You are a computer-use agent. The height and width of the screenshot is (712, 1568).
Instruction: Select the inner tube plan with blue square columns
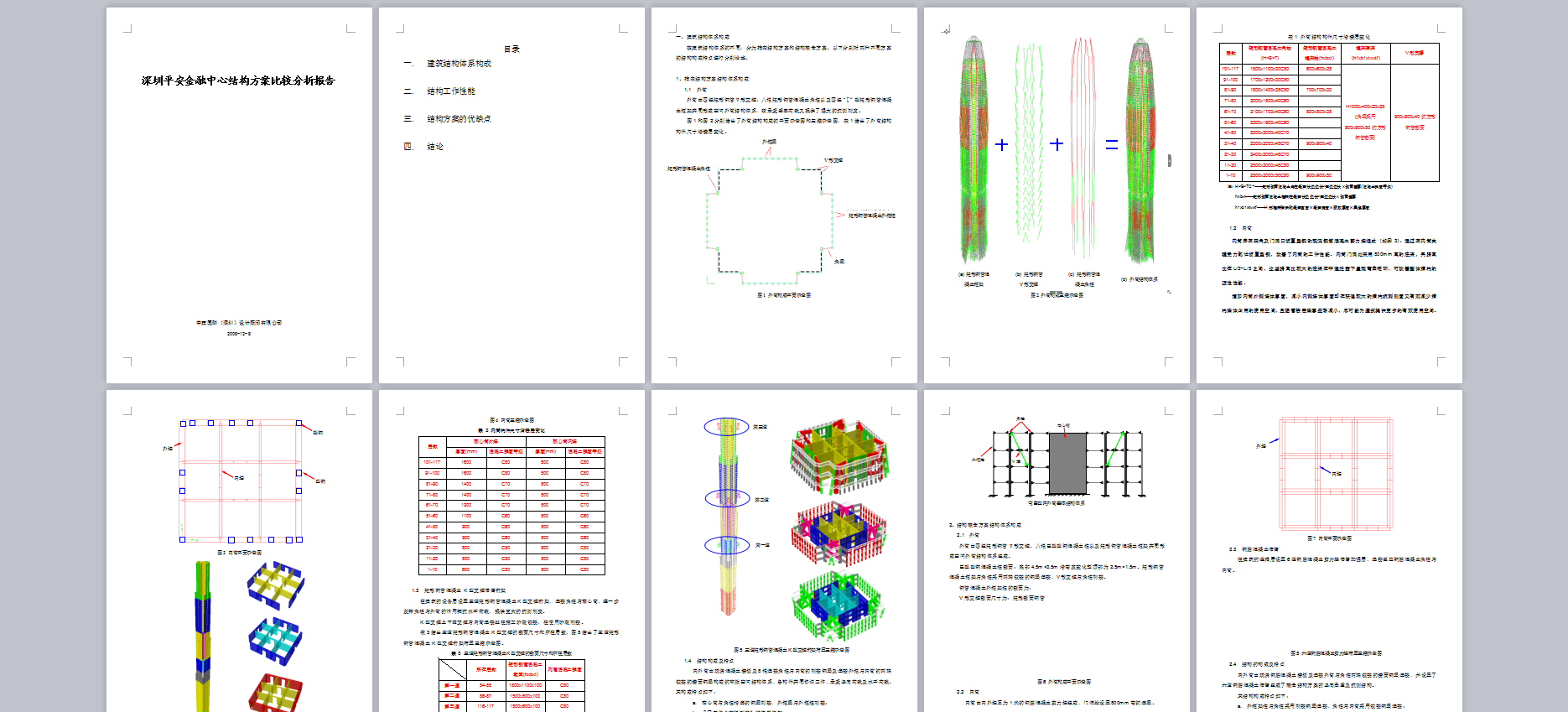[241, 481]
